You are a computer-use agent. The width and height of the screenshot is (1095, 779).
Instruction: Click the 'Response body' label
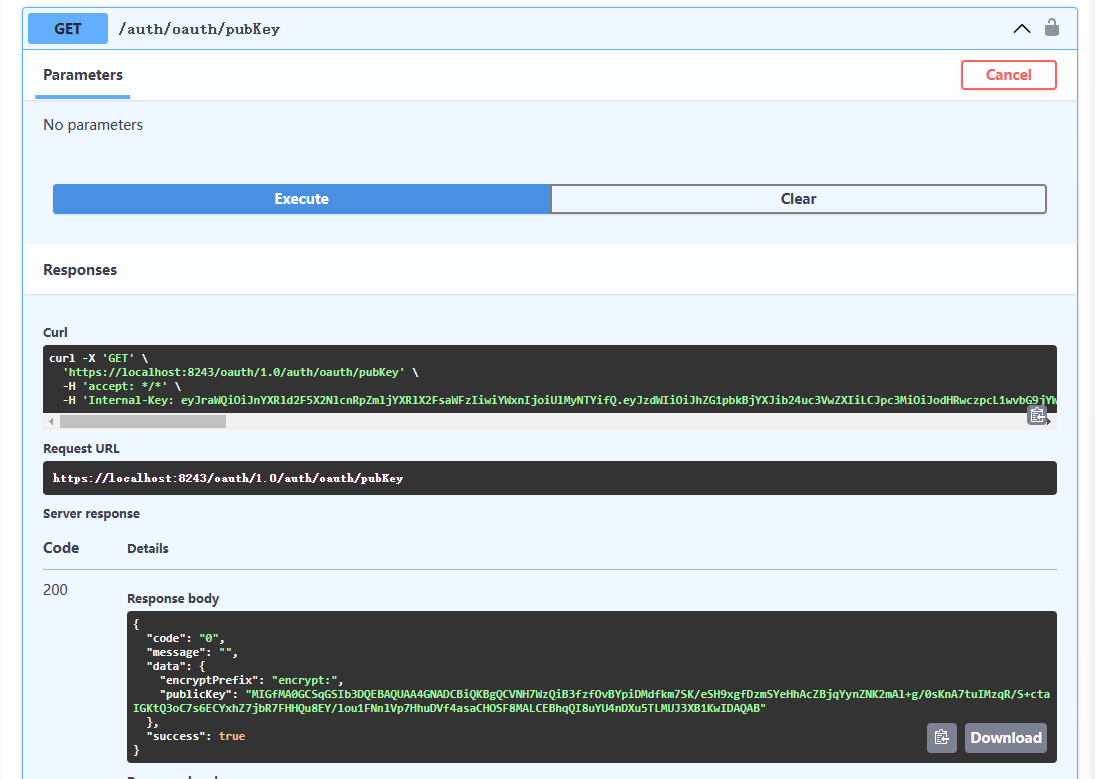(x=173, y=599)
